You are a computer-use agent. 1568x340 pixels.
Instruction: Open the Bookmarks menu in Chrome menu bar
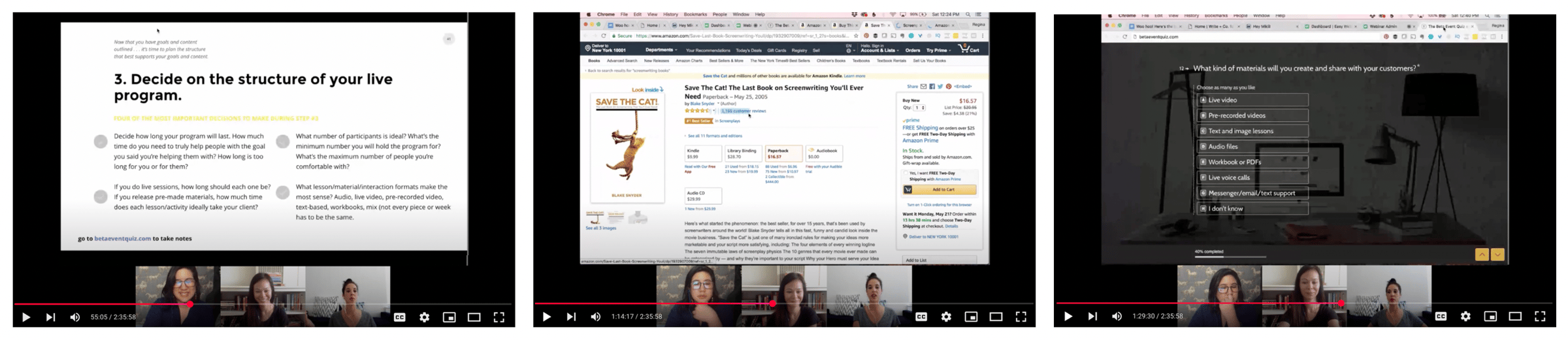[x=694, y=14]
